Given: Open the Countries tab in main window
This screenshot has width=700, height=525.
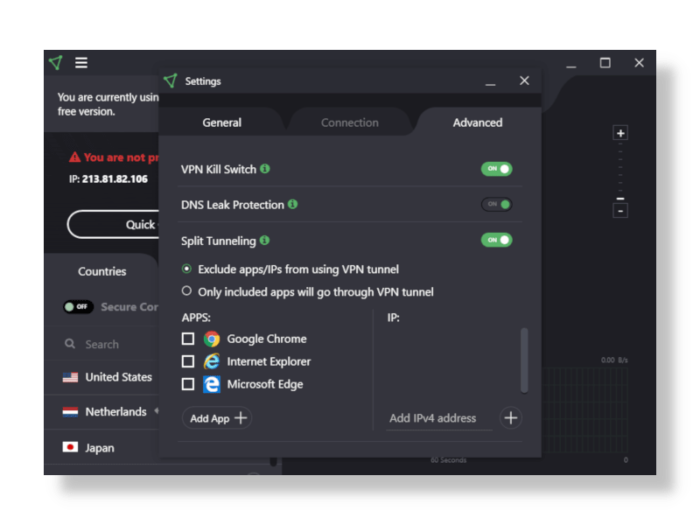Looking at the screenshot, I should [x=102, y=271].
